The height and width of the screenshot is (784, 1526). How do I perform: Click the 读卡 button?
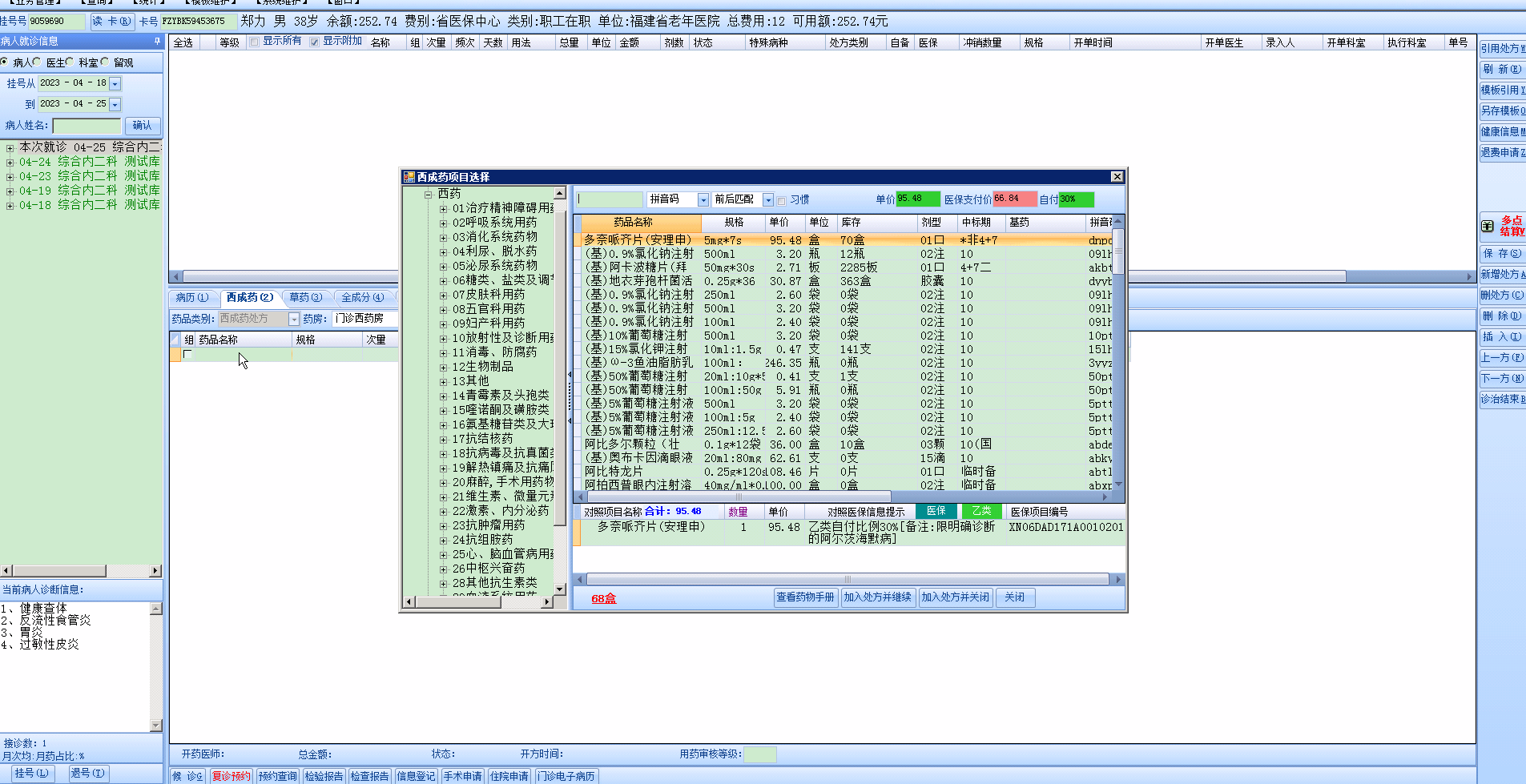click(111, 21)
